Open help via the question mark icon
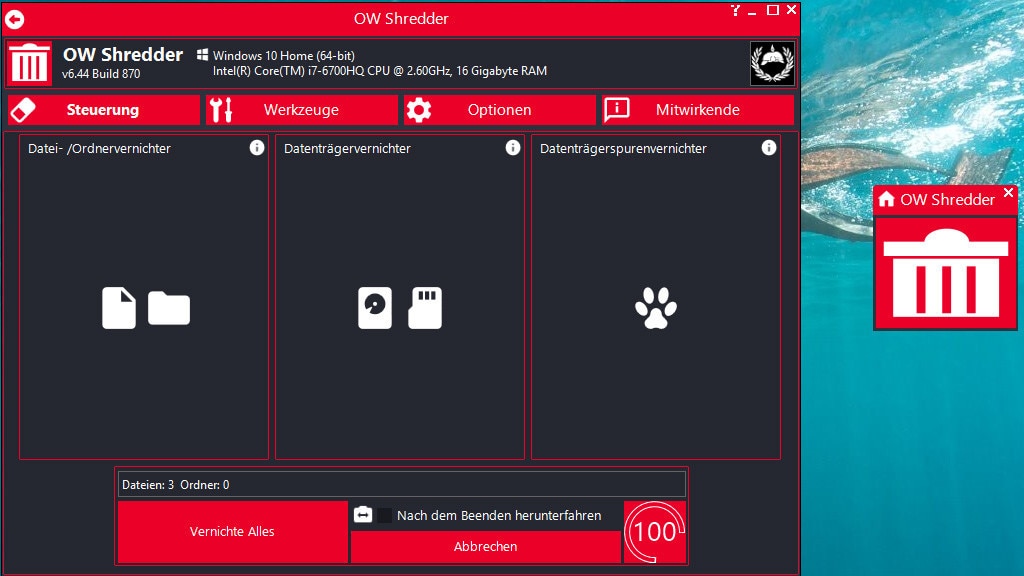The height and width of the screenshot is (576, 1024). [x=735, y=10]
